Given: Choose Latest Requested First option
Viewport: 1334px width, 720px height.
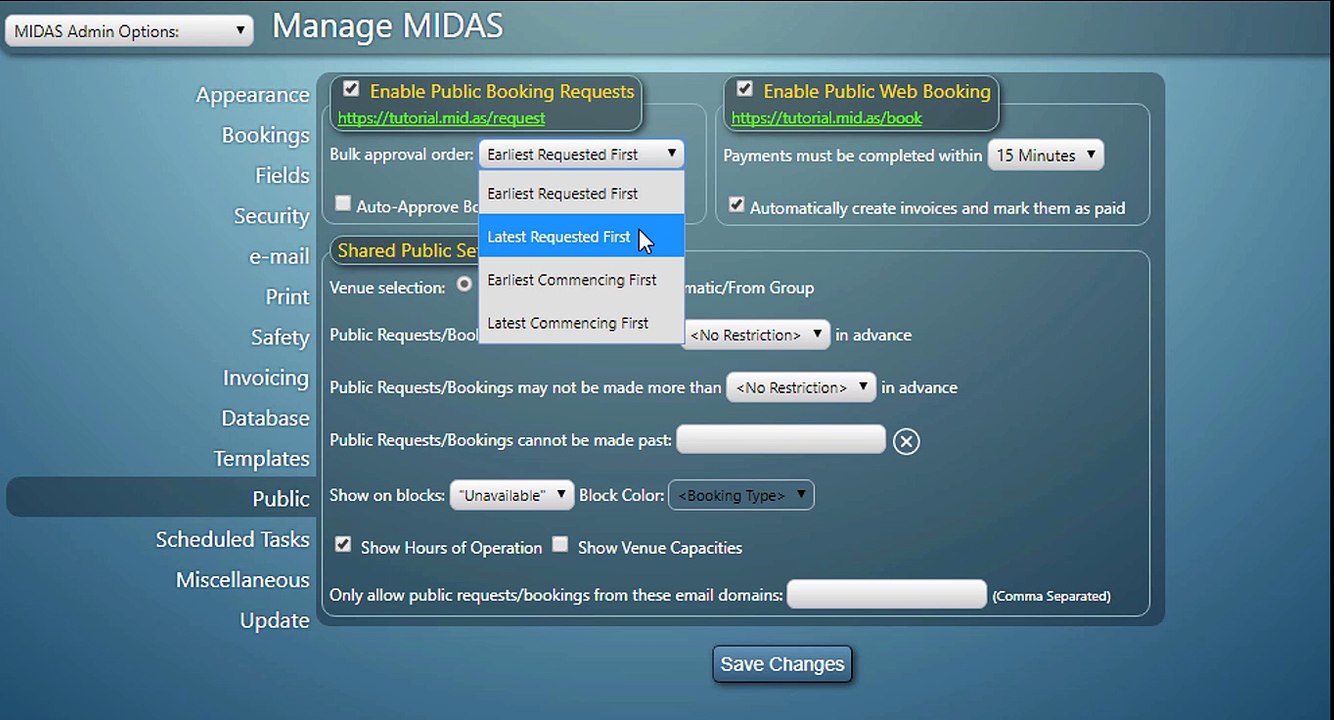Looking at the screenshot, I should 581,237.
